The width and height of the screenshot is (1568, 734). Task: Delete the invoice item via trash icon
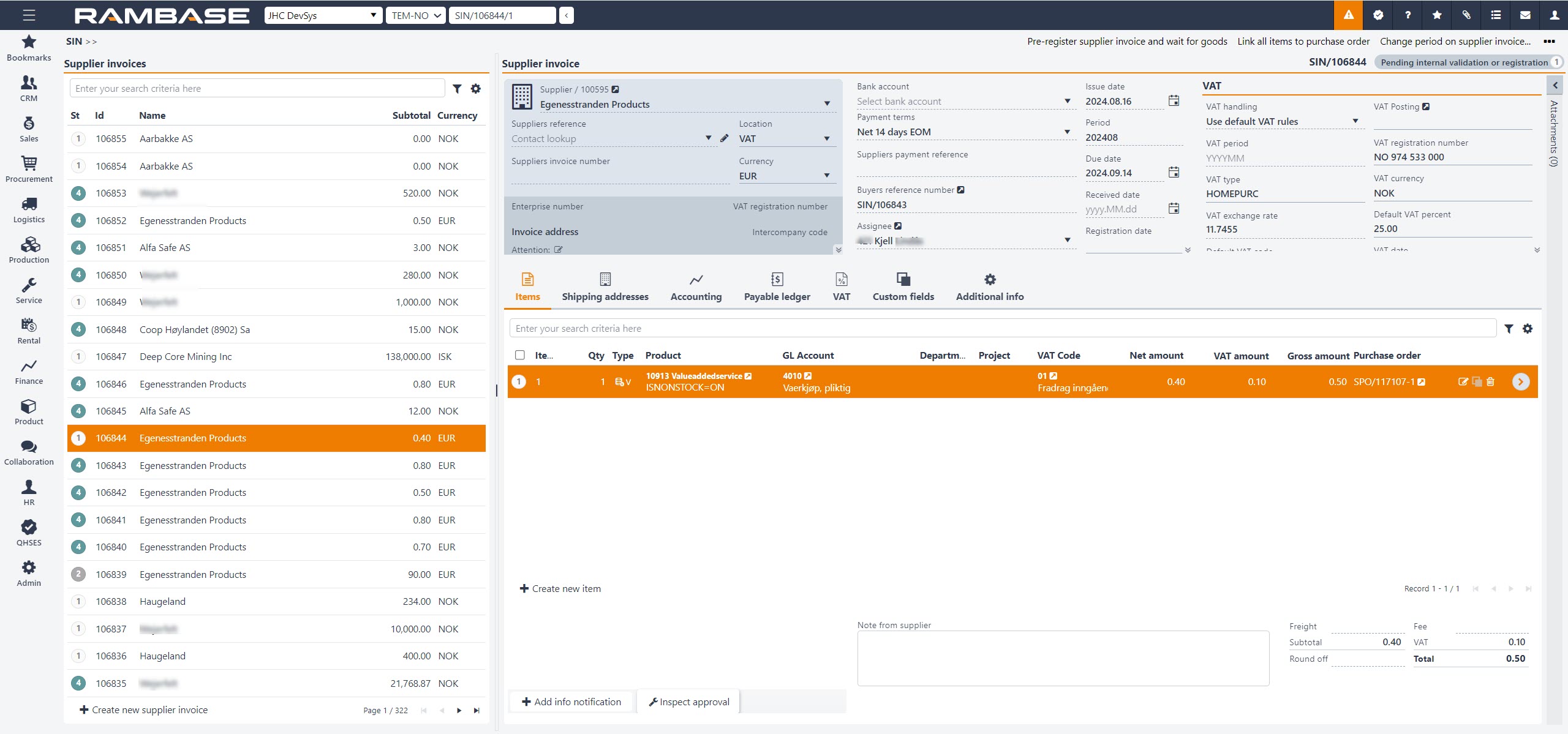(x=1490, y=381)
